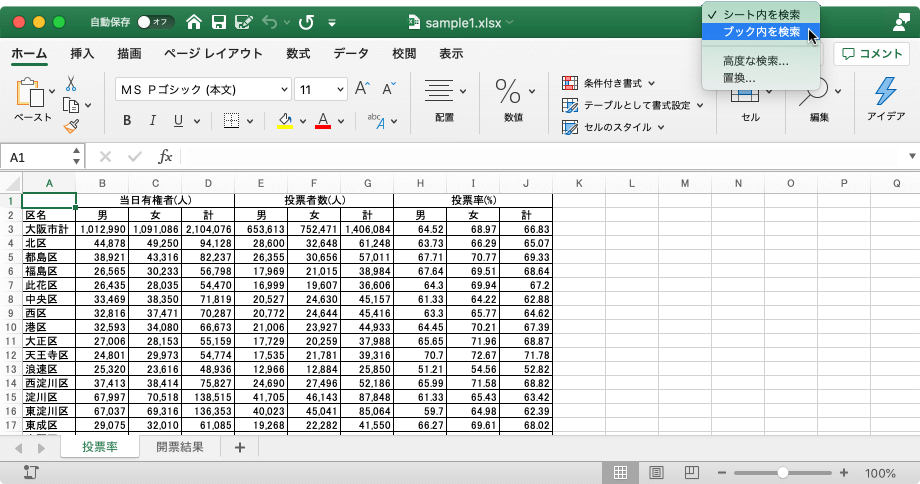
Task: Click the Format Painter brush icon
Action: [x=72, y=126]
